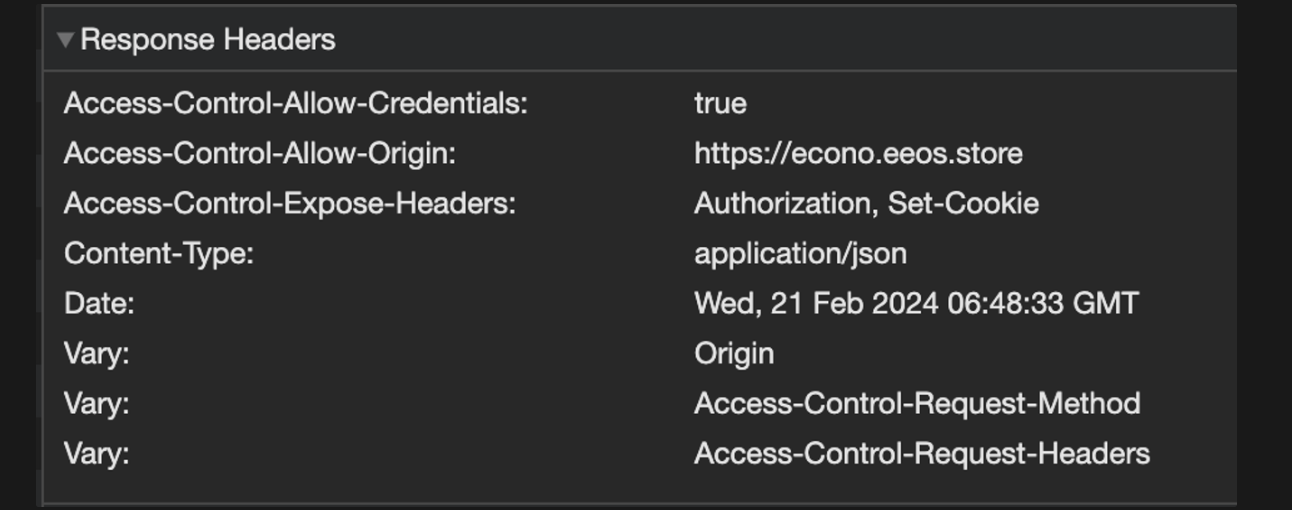Click the Access-Control-Request-Headers value
The height and width of the screenshot is (510, 1292).
(922, 454)
